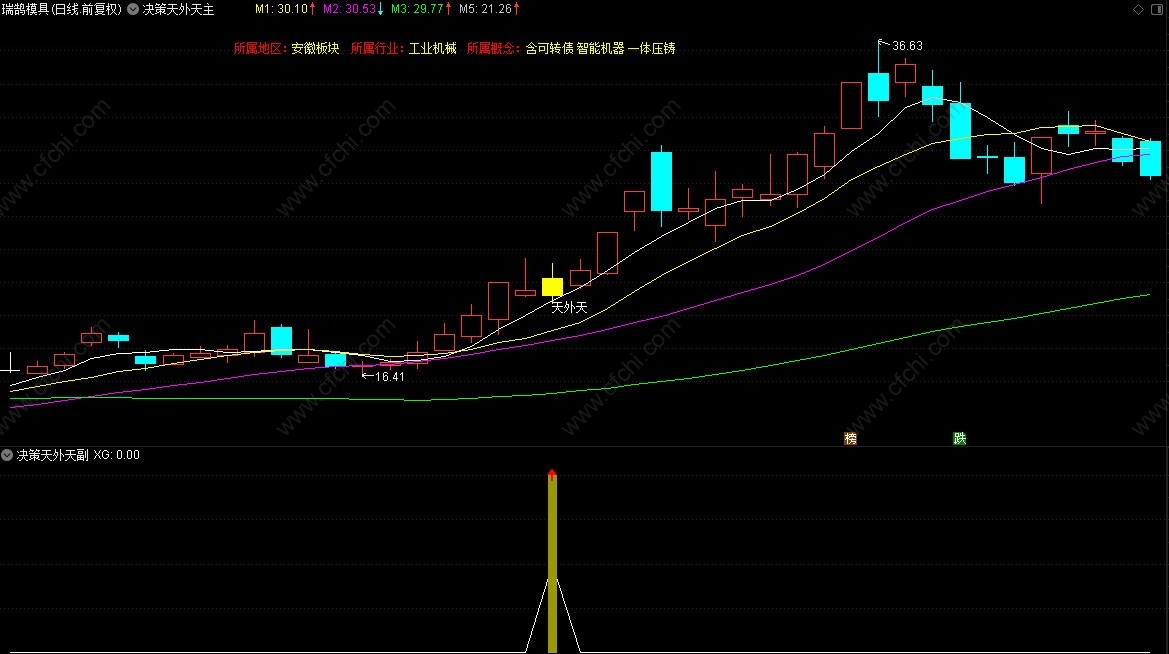Click the 所属地区 heading
1169x654 pixels.
coord(258,48)
